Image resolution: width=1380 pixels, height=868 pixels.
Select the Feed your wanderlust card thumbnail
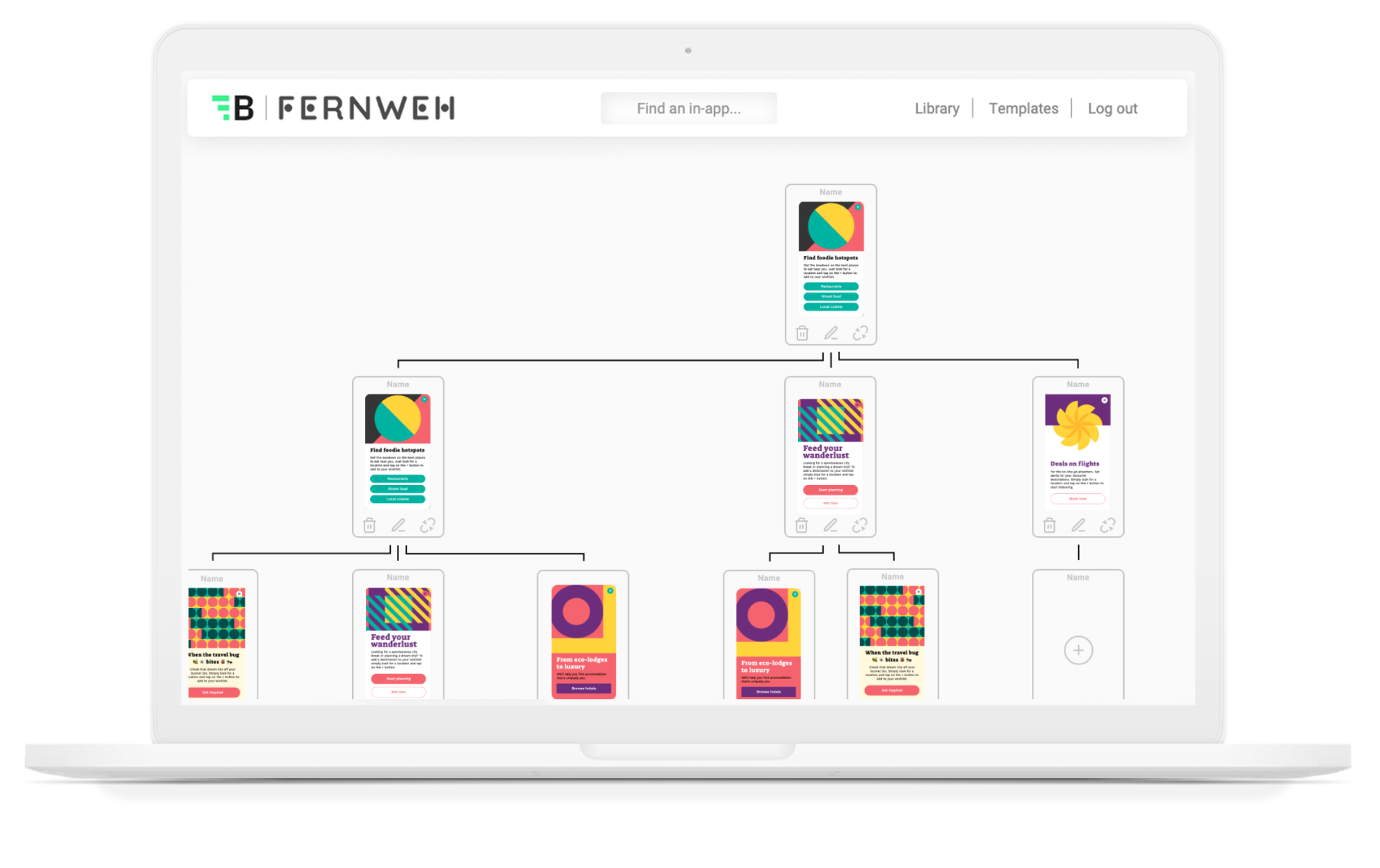[x=828, y=455]
